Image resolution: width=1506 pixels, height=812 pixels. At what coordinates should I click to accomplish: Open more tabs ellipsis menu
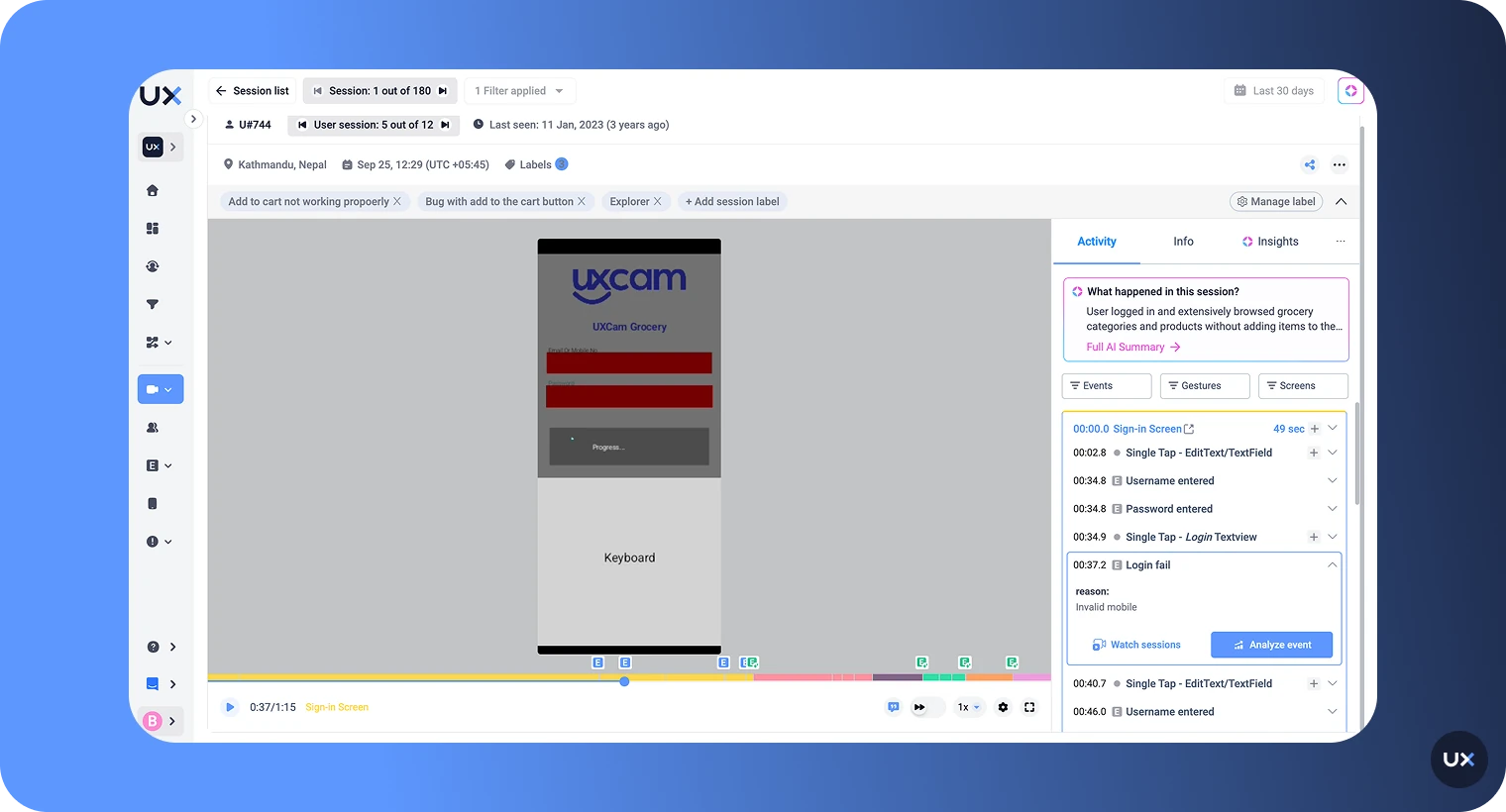1341,242
